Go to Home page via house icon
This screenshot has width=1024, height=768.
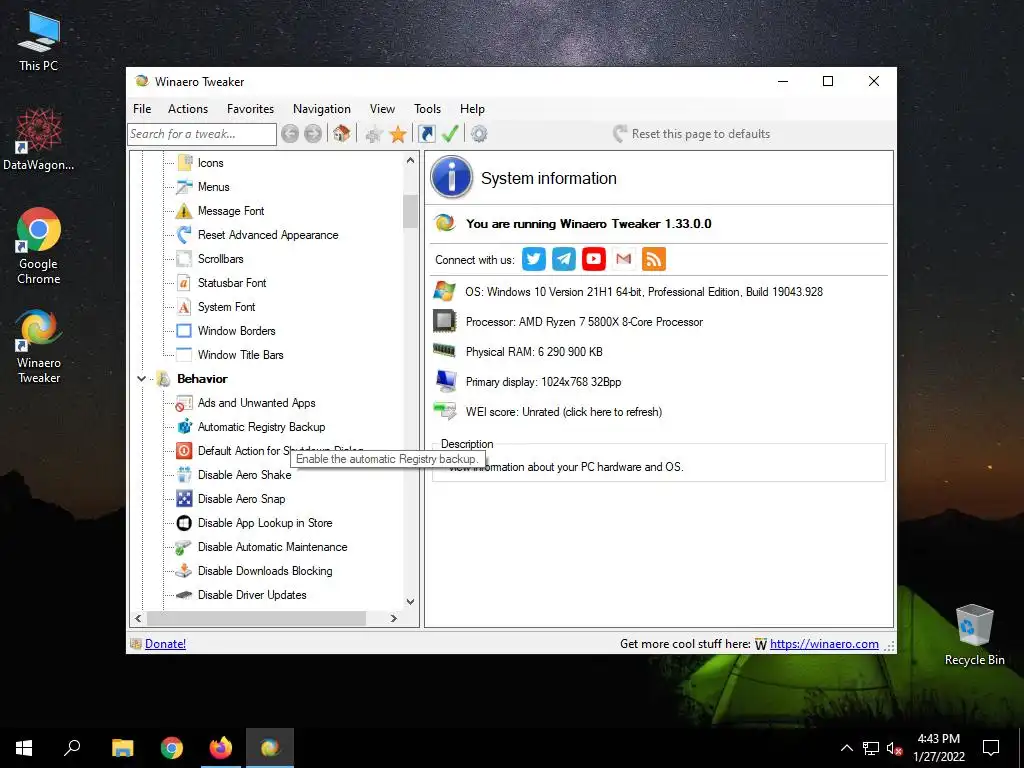click(x=341, y=133)
